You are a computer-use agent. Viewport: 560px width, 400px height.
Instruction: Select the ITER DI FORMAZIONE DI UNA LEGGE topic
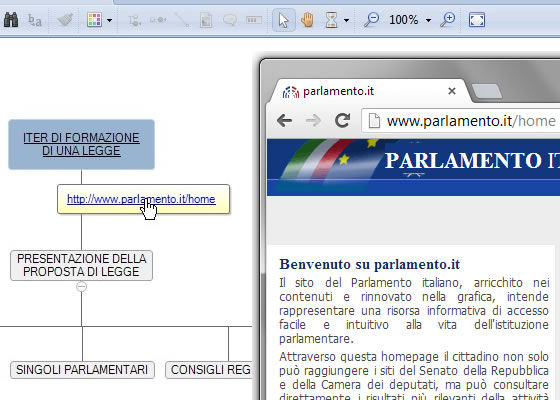point(81,144)
